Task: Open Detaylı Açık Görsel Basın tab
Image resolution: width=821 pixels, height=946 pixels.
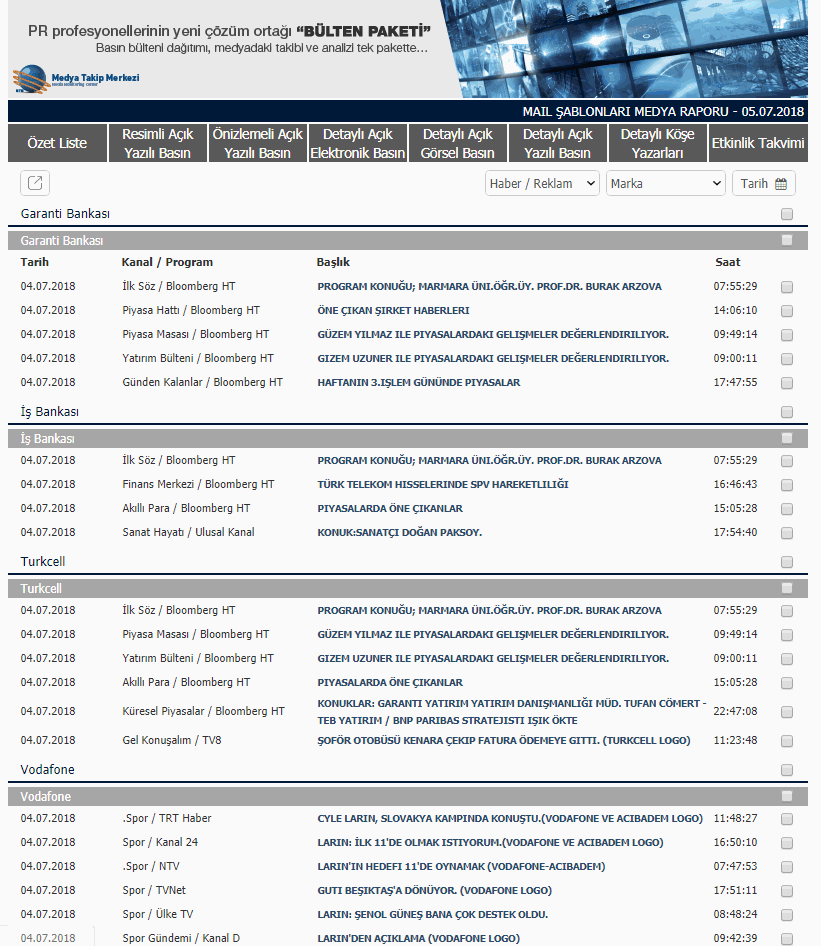Action: coord(458,143)
